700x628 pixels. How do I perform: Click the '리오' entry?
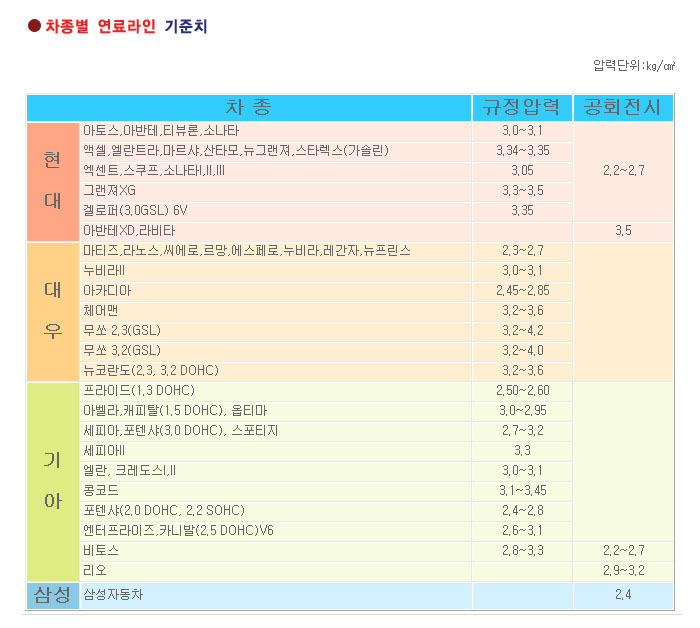point(95,571)
